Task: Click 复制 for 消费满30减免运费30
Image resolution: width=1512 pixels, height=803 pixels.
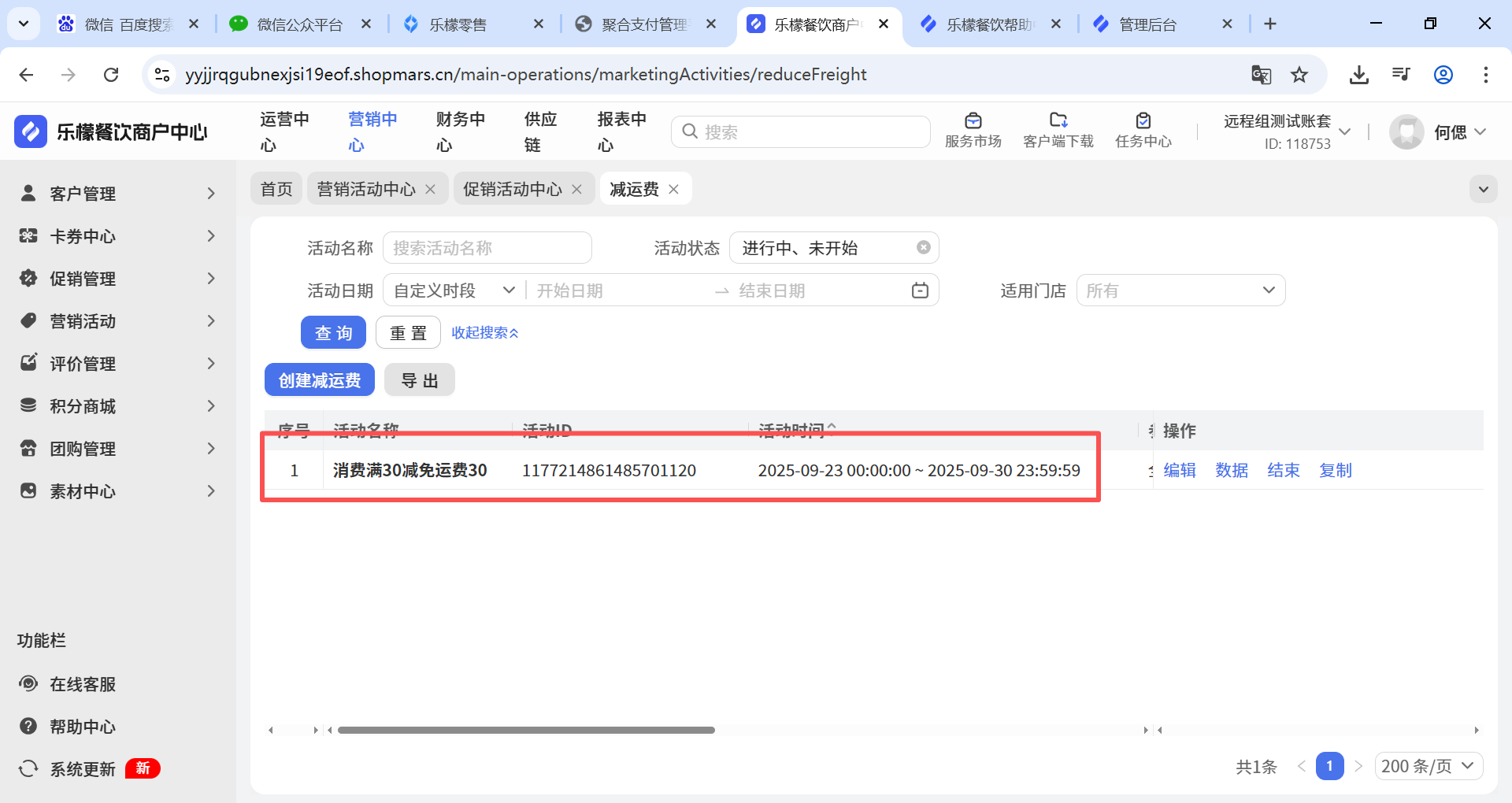Action: click(1336, 470)
